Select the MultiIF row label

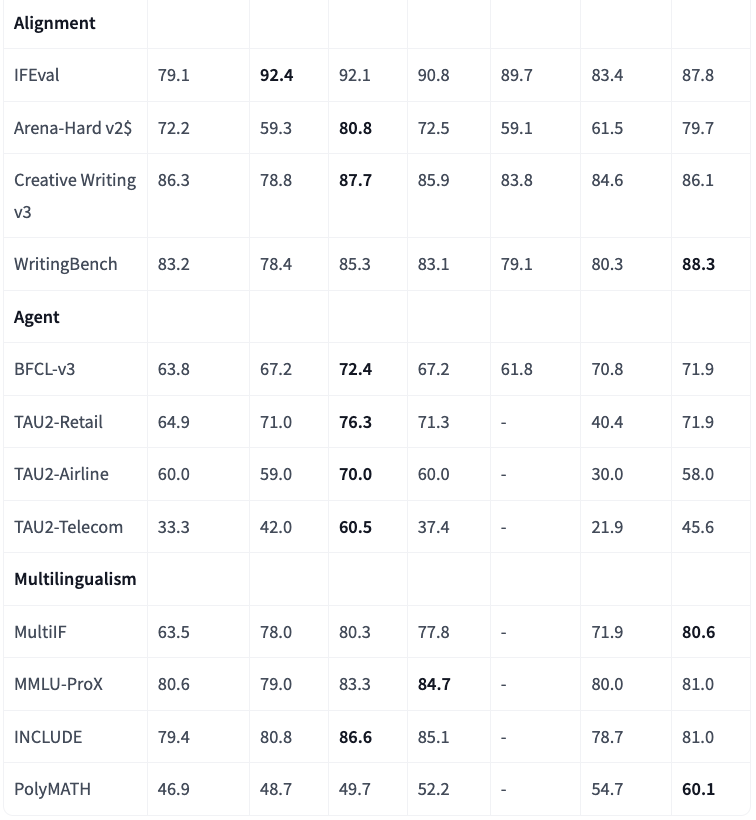(x=41, y=632)
